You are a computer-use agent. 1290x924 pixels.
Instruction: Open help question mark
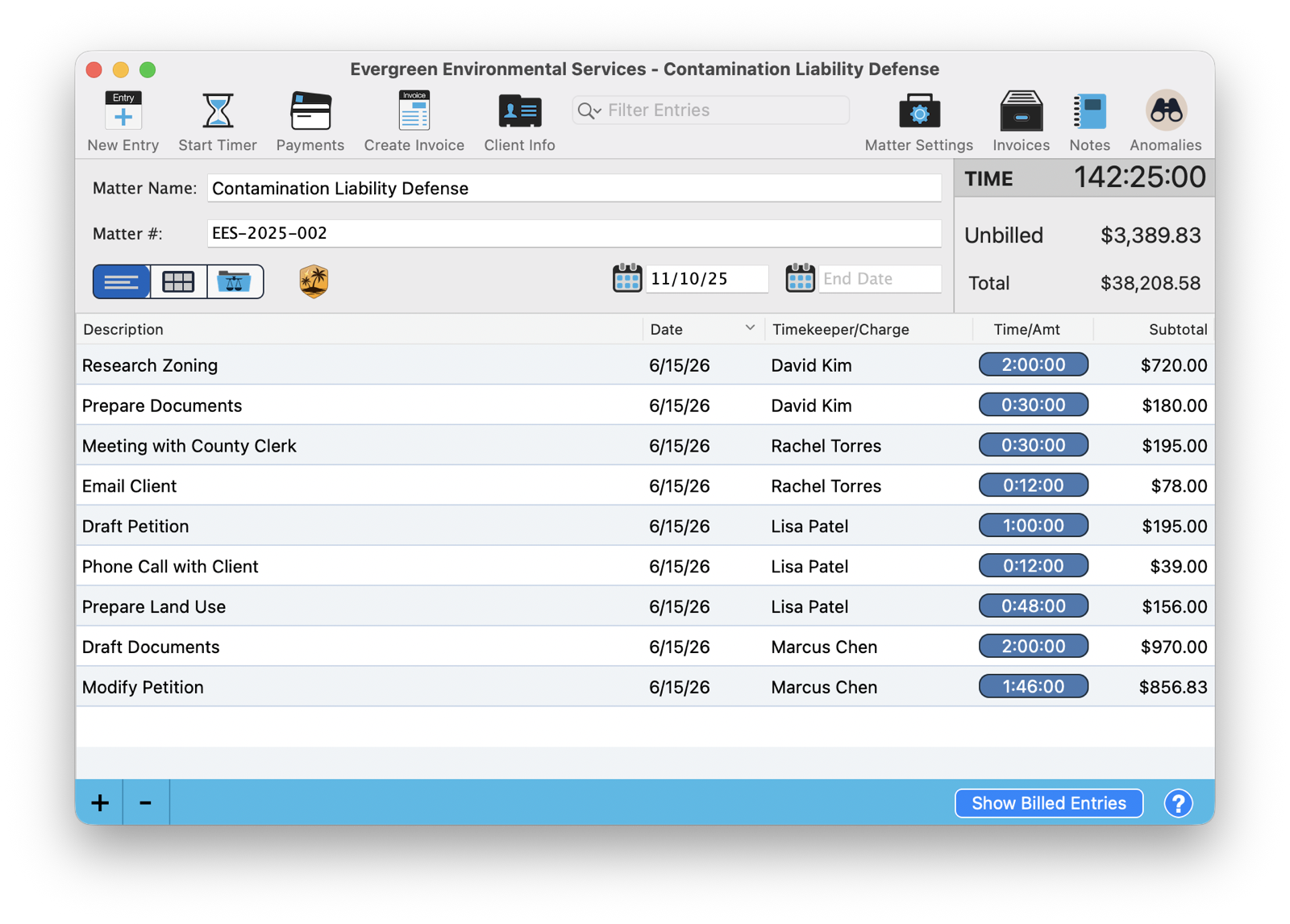point(1178,803)
